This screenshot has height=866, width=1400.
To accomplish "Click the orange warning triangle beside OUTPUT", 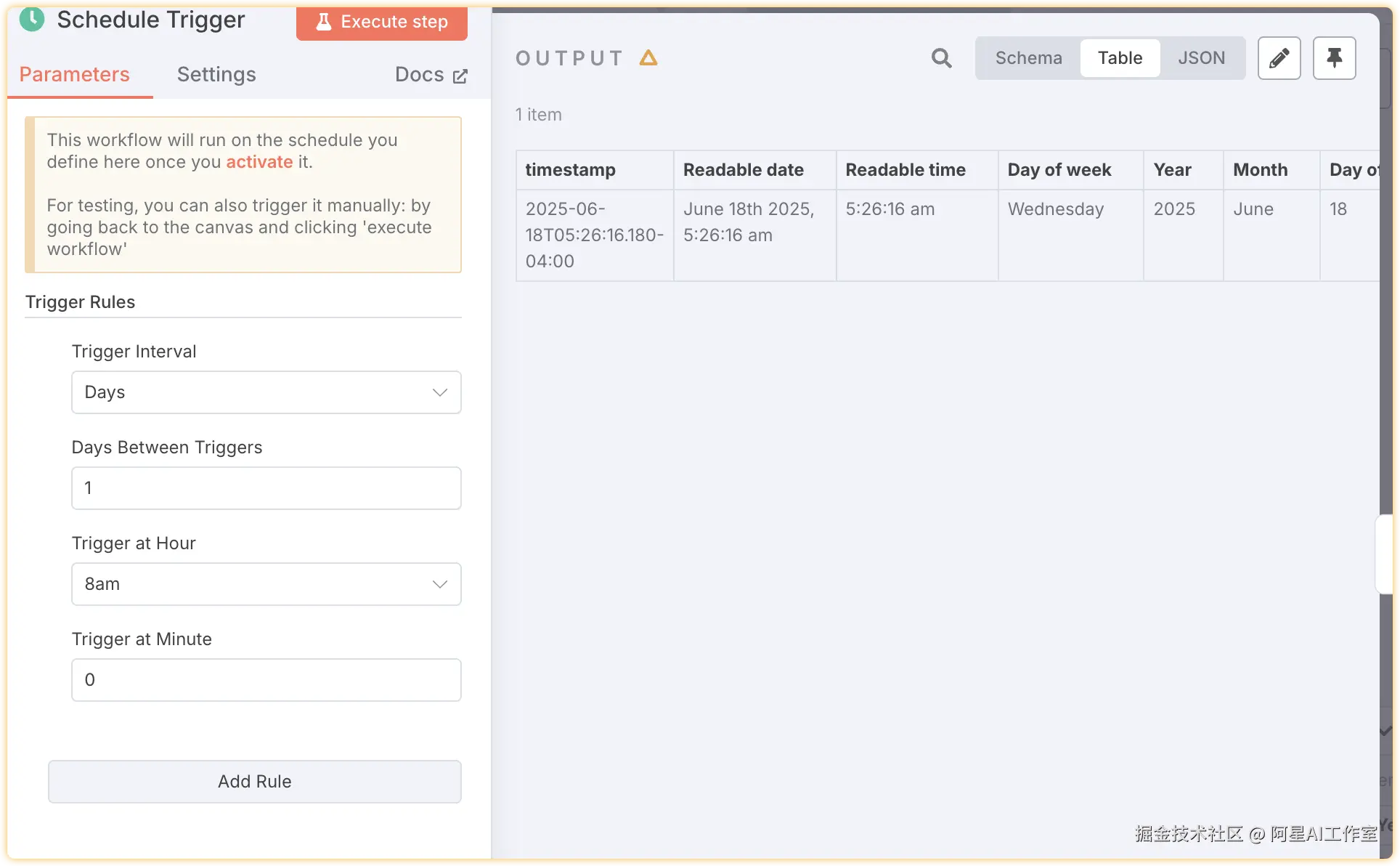I will 648,58.
